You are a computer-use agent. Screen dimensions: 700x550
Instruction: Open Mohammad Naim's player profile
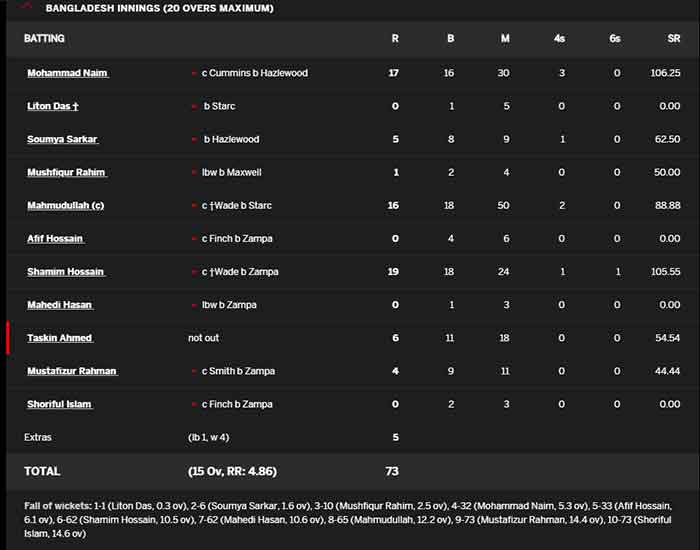68,73
